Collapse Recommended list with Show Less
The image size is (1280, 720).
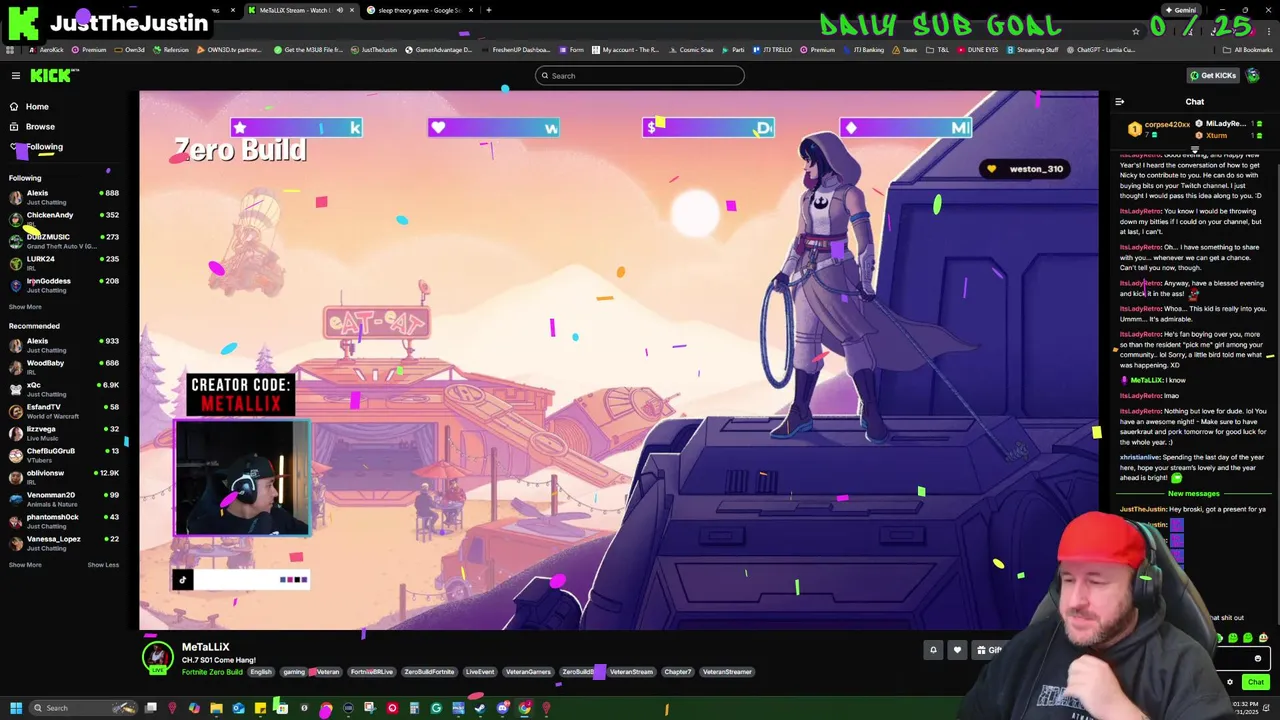pos(103,565)
